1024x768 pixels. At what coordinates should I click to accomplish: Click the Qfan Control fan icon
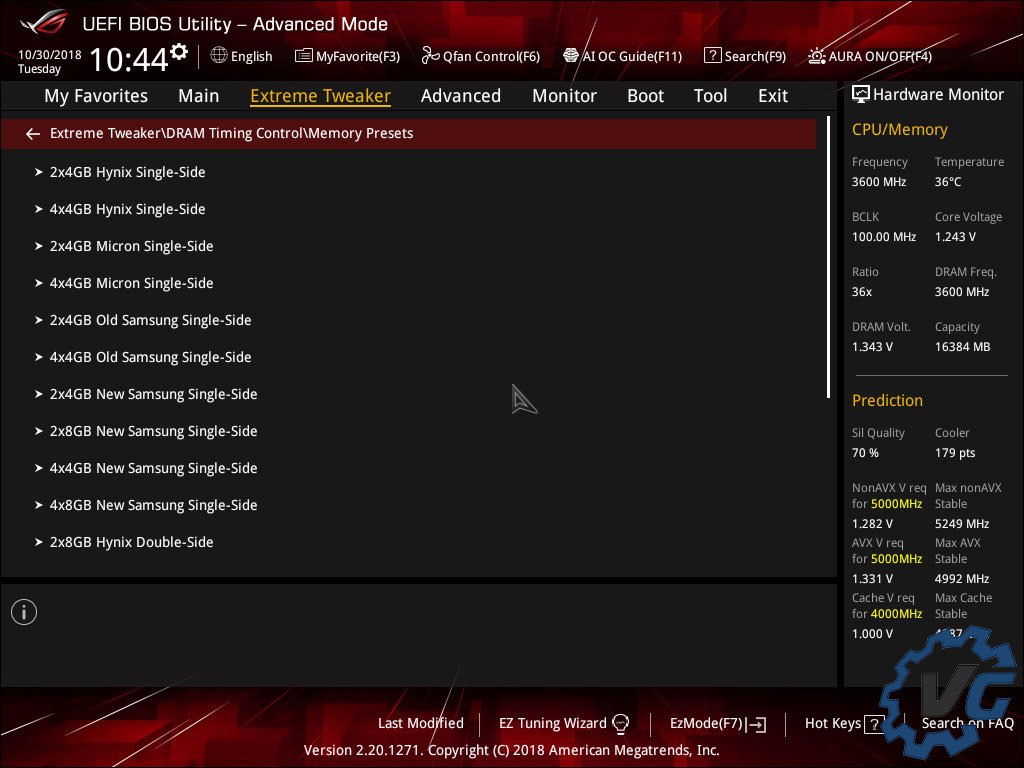pos(430,56)
